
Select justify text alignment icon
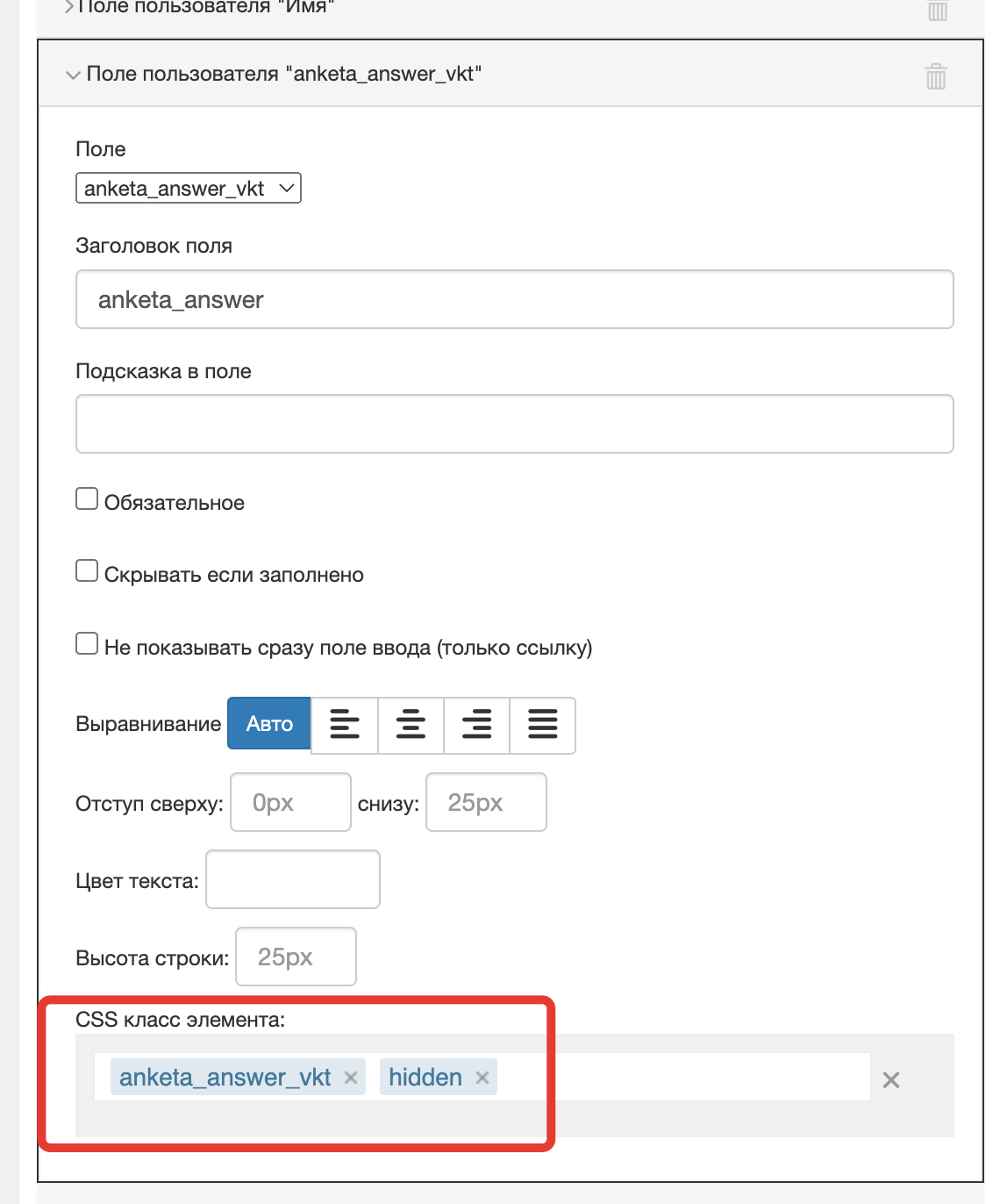tap(542, 725)
